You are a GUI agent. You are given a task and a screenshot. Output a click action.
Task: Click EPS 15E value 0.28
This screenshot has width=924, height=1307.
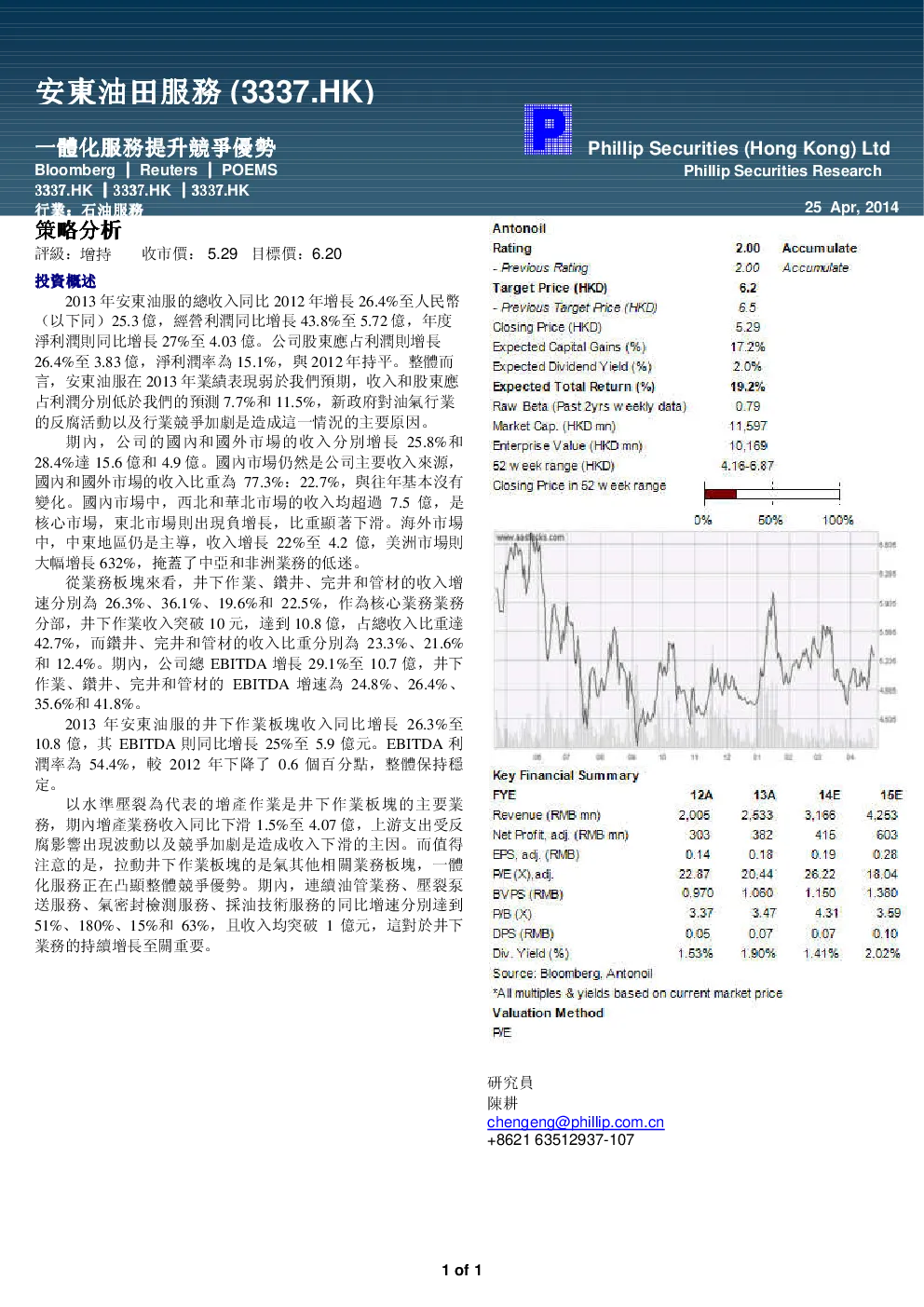click(886, 854)
